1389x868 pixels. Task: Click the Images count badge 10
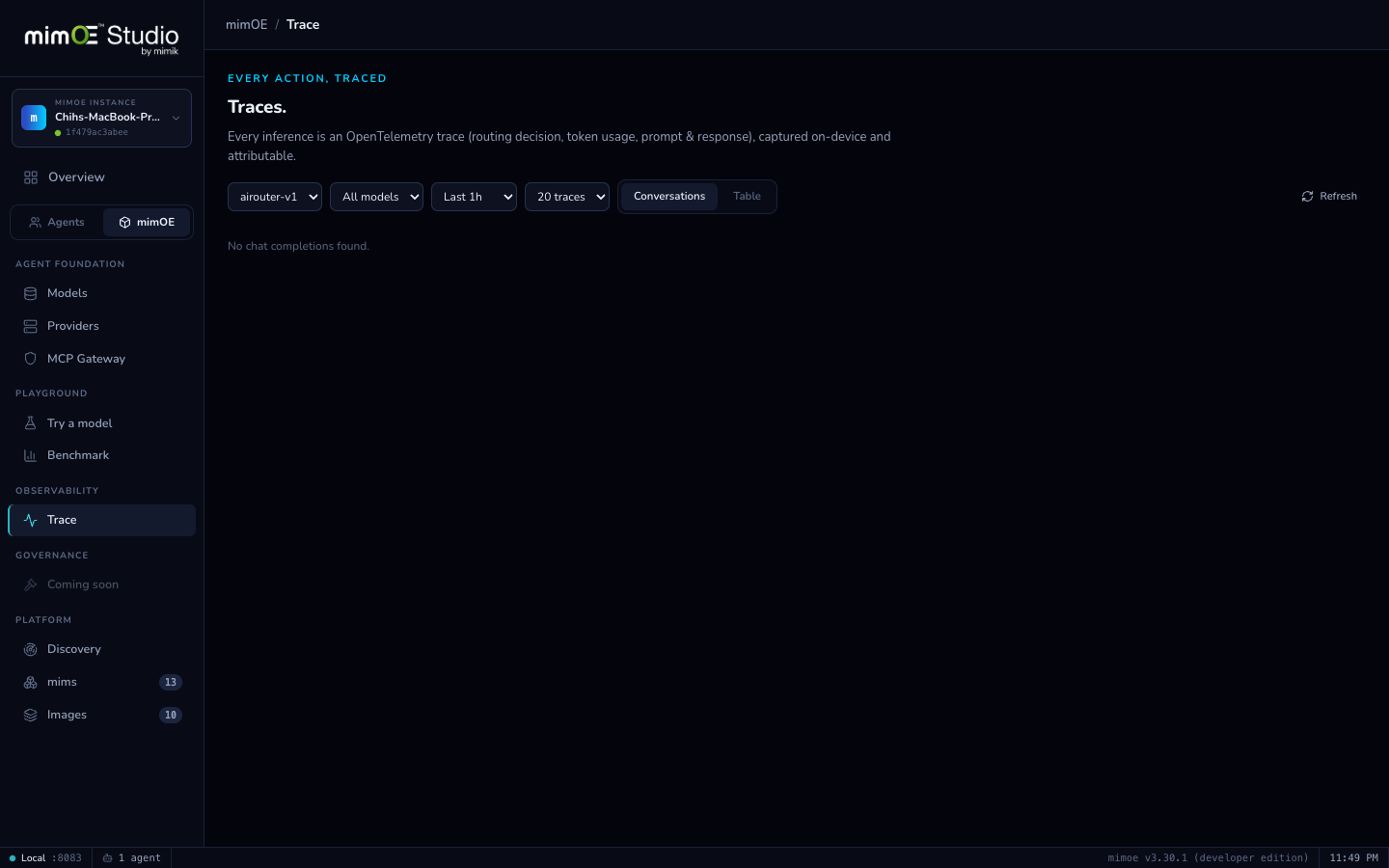[x=171, y=715]
